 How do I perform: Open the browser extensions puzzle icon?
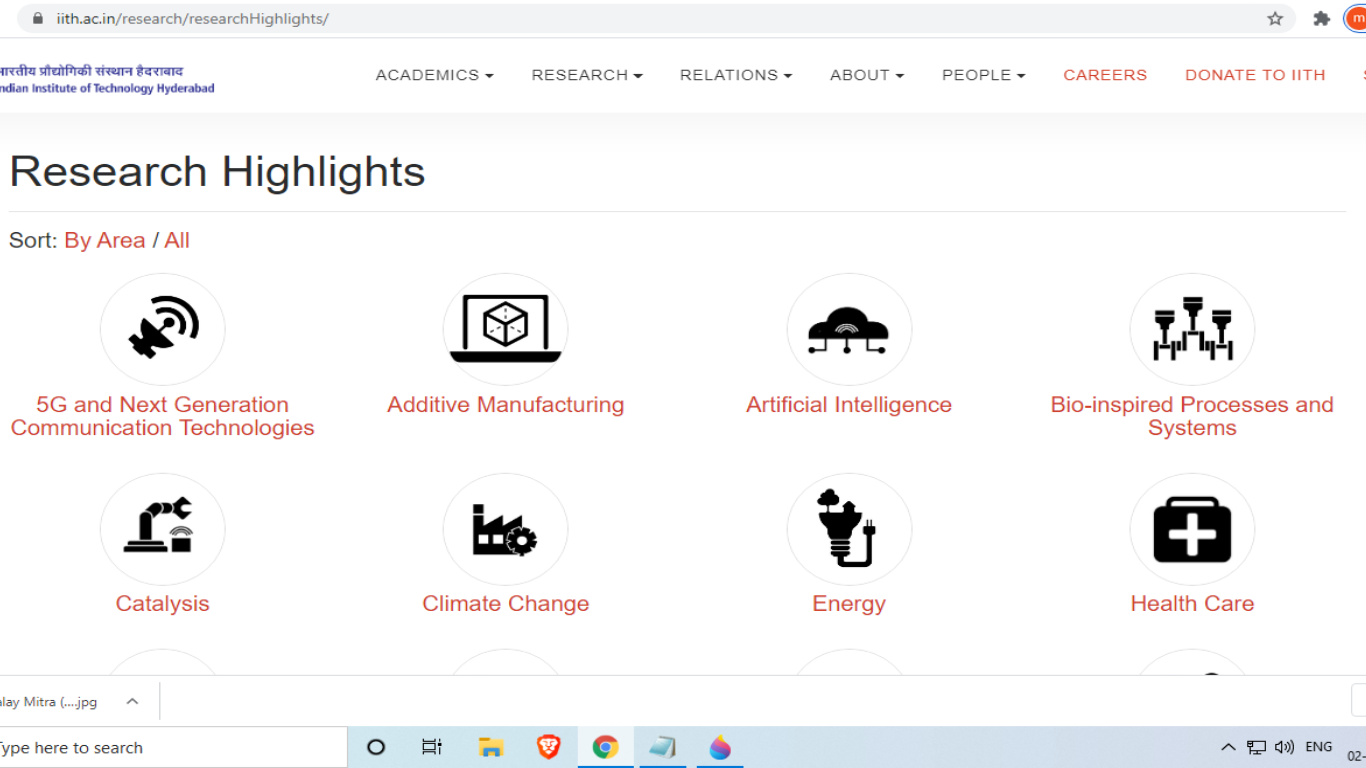point(1320,17)
